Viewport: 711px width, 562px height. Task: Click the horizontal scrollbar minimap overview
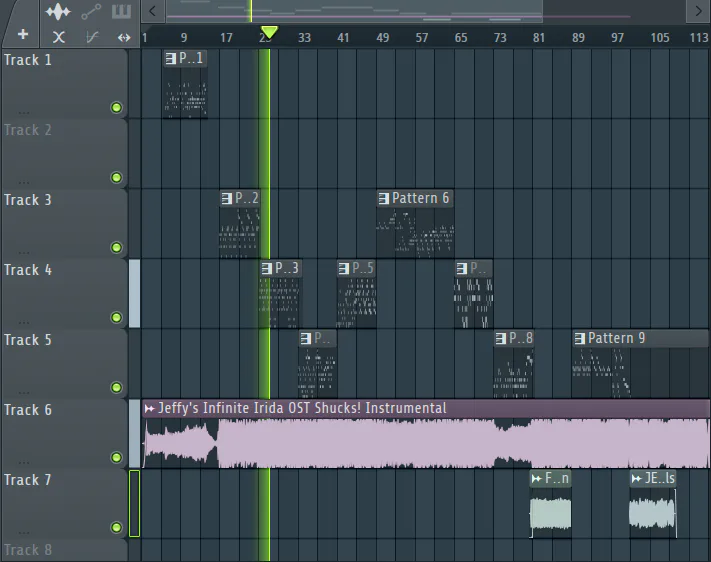[x=354, y=11]
